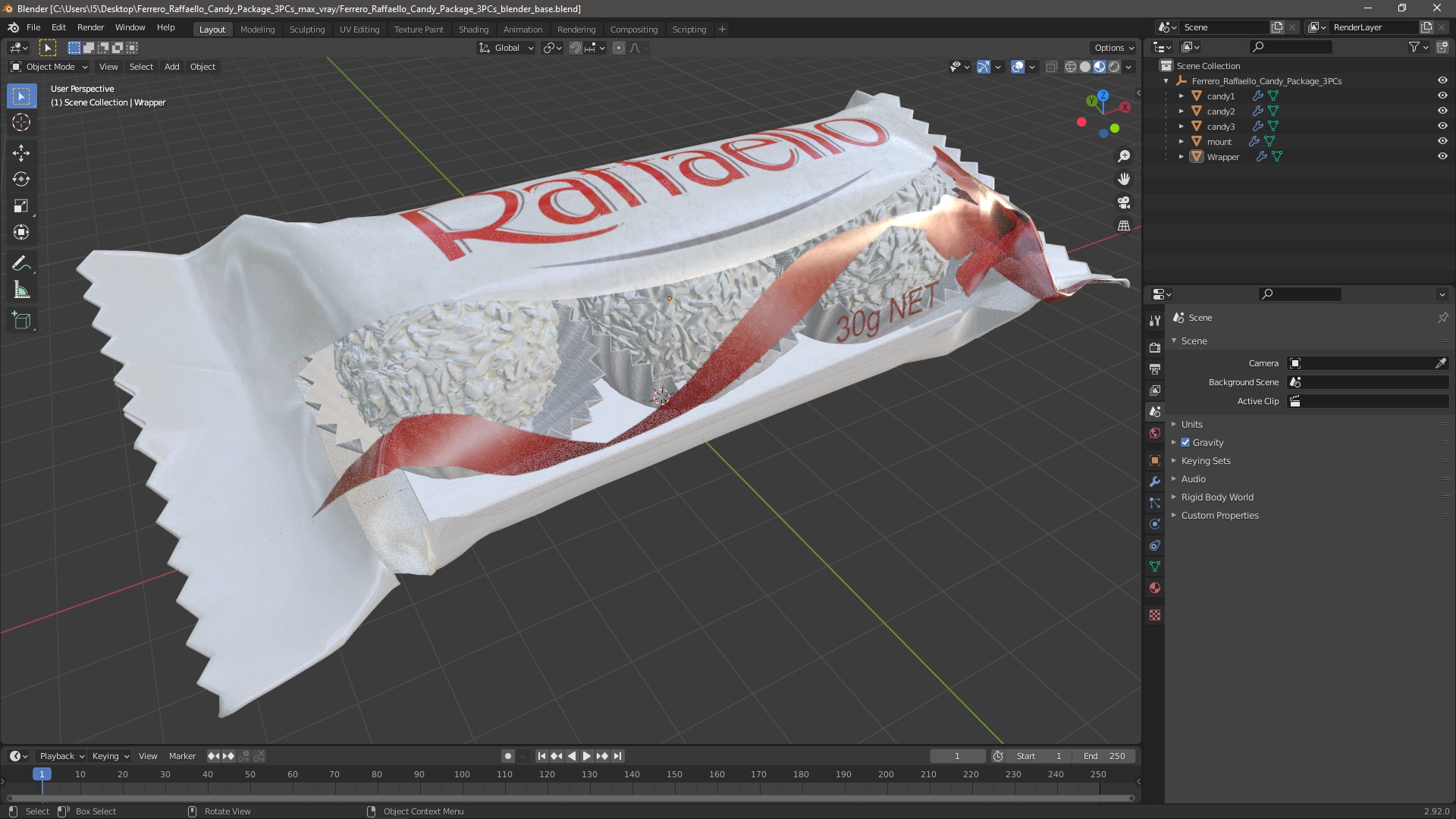The width and height of the screenshot is (1456, 819).
Task: Expand Custom Properties panel
Action: [1219, 516]
